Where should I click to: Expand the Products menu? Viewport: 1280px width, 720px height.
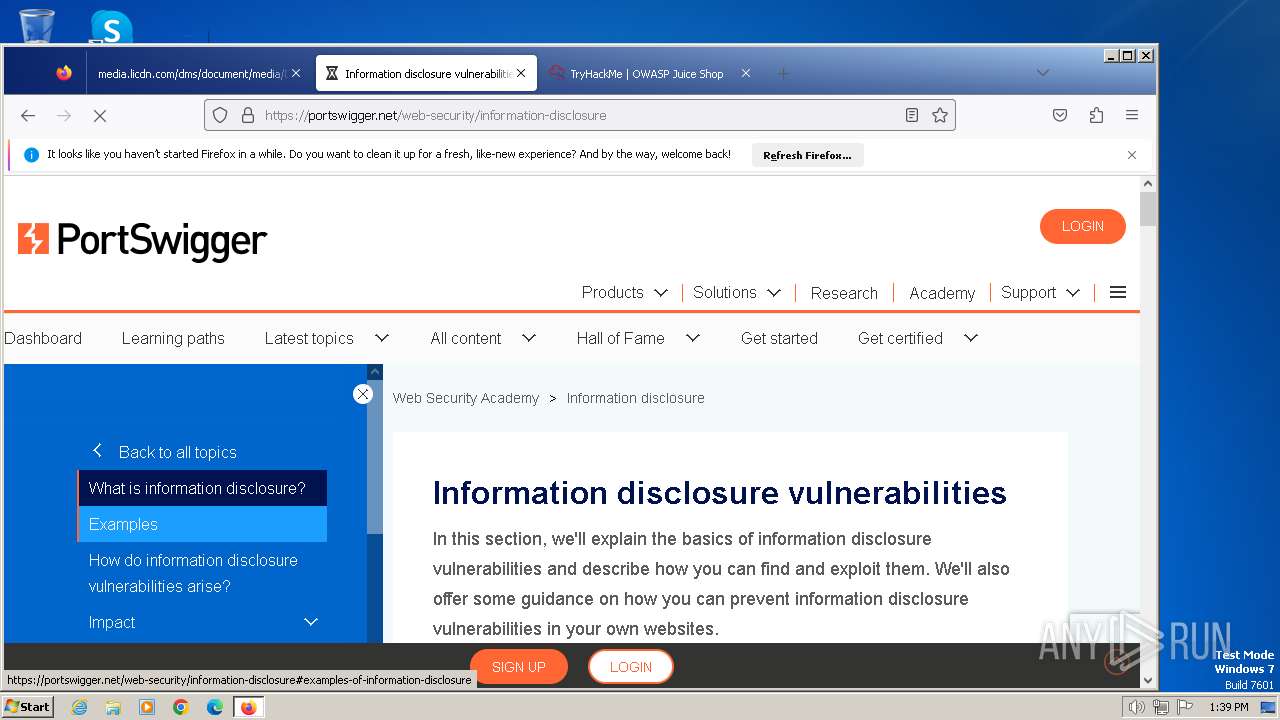624,292
